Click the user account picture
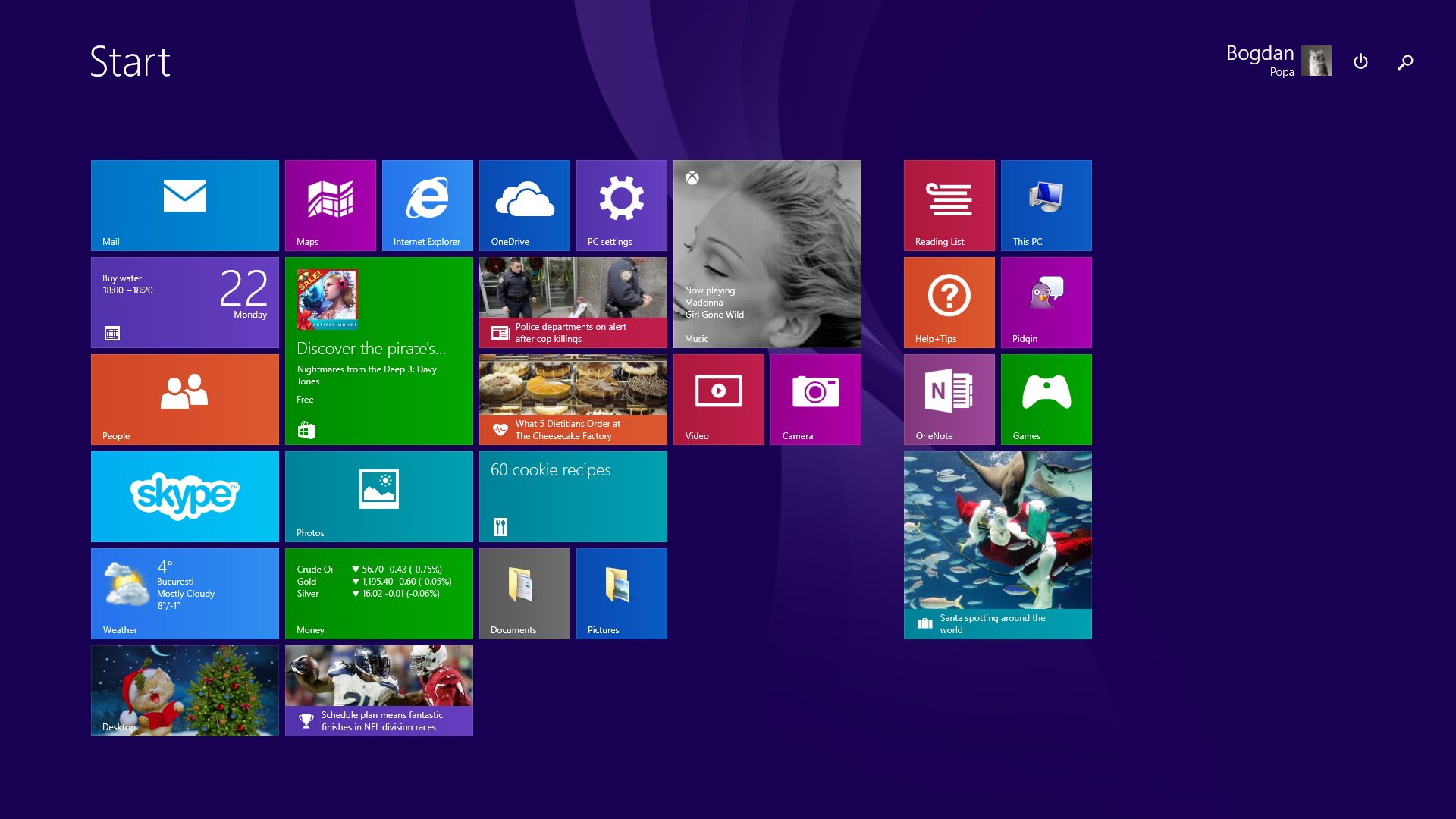The width and height of the screenshot is (1456, 819). [x=1316, y=61]
